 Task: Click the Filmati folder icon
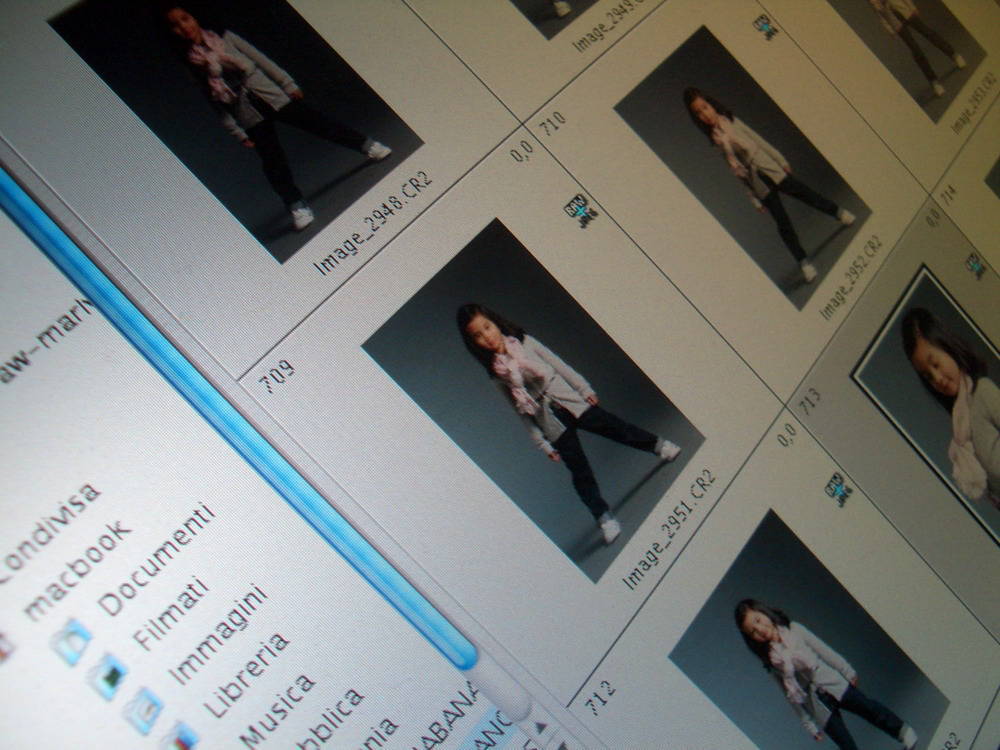[107, 676]
